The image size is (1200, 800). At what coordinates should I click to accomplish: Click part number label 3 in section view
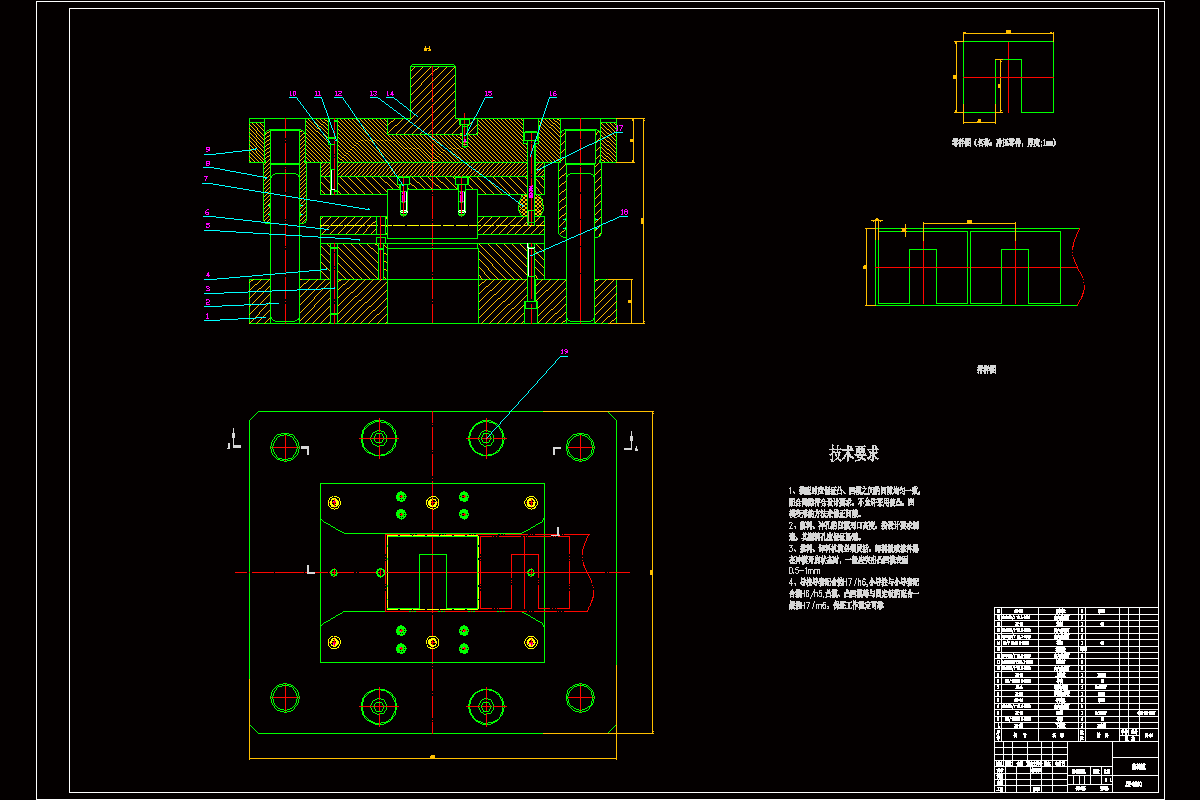point(208,288)
